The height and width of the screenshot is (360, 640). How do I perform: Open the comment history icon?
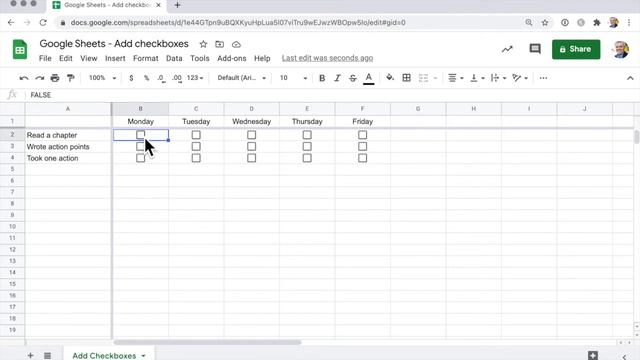(x=535, y=49)
